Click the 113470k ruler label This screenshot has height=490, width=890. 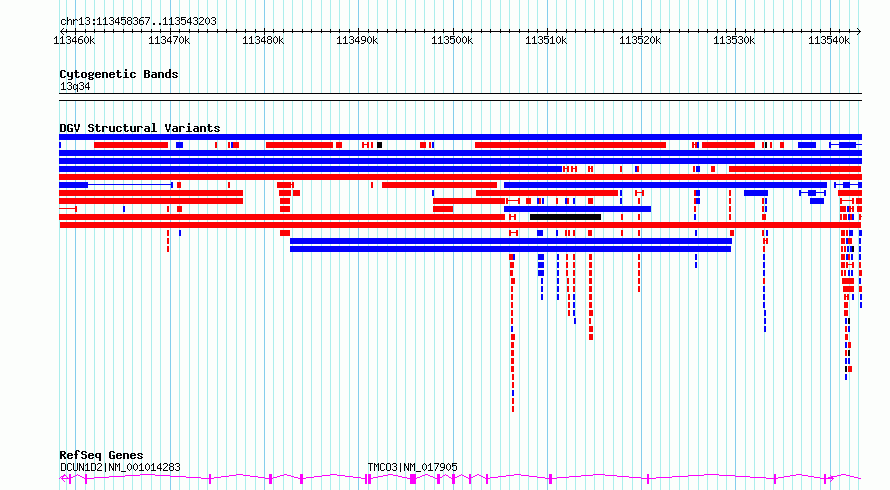tap(169, 40)
